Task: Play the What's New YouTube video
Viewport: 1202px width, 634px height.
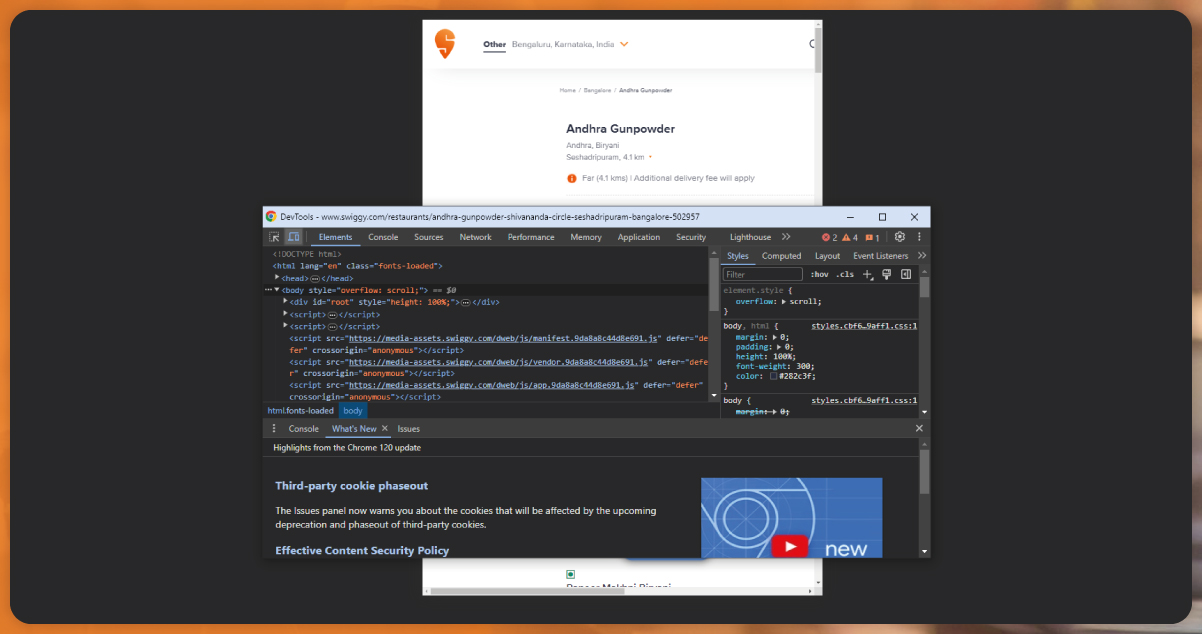Action: [790, 546]
